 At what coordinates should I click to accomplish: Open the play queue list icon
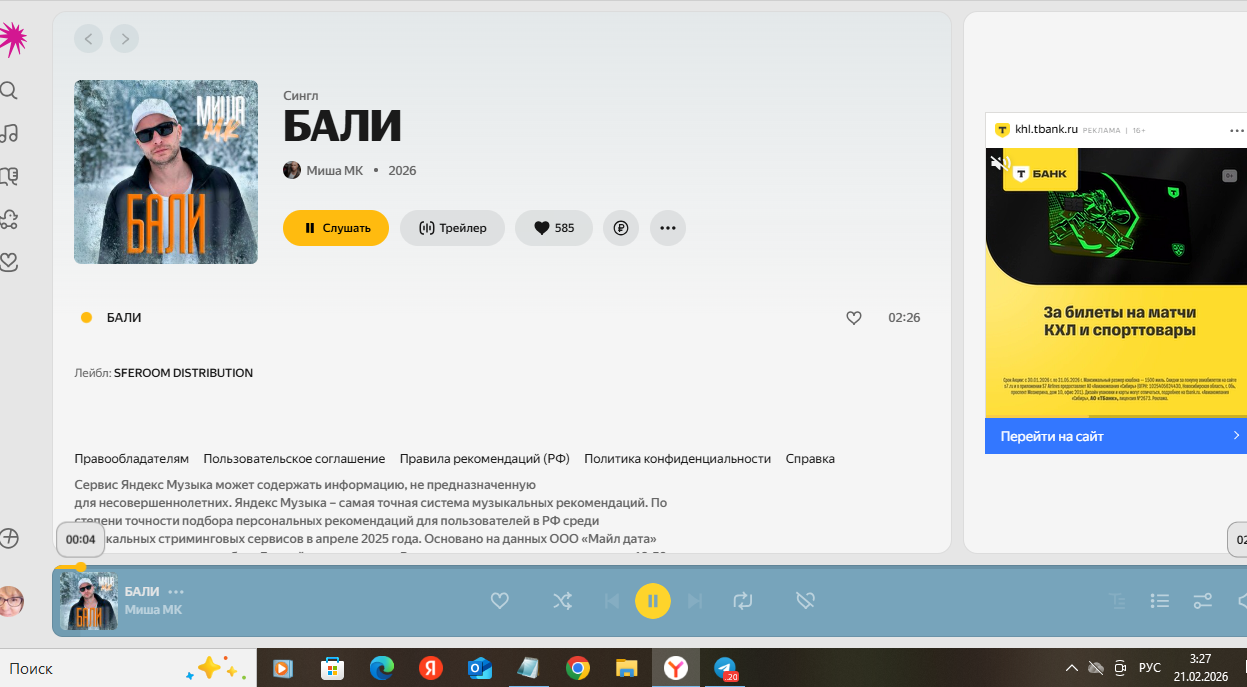tap(1160, 601)
